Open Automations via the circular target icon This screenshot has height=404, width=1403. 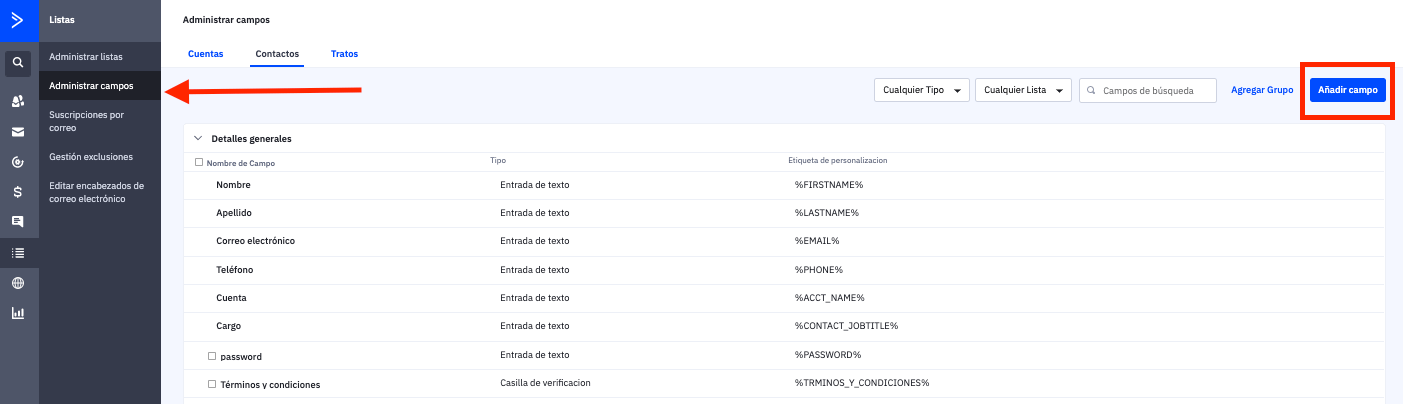(x=18, y=162)
